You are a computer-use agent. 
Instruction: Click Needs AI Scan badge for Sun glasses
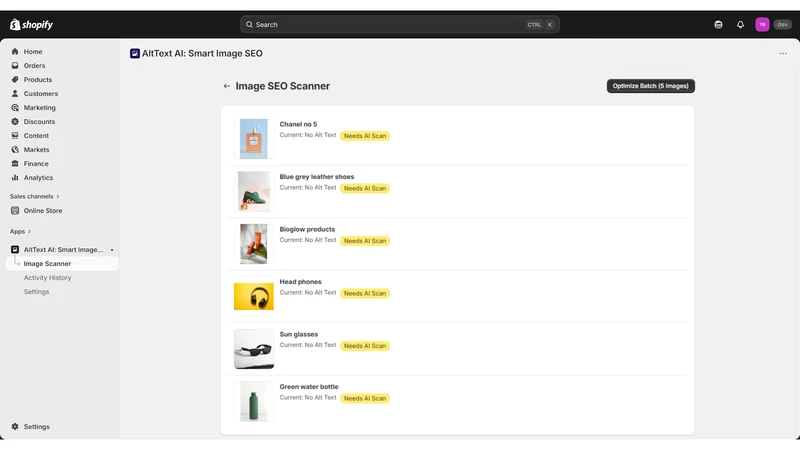point(365,346)
